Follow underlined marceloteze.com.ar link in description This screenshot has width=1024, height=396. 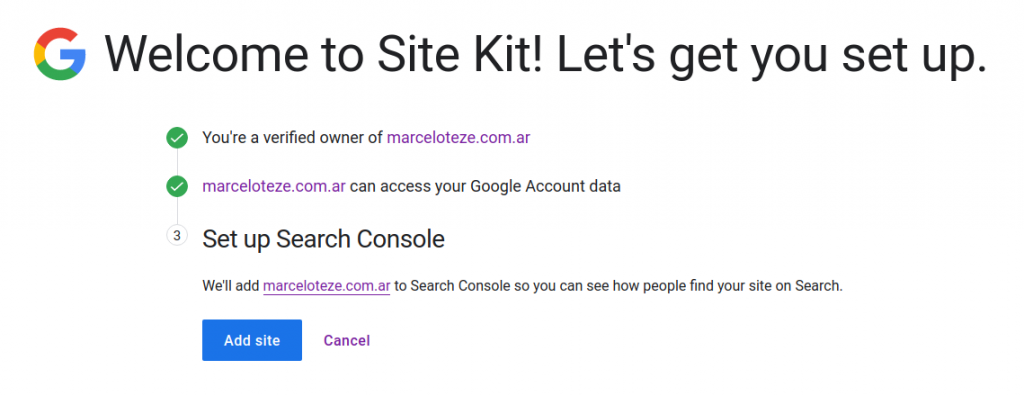327,286
